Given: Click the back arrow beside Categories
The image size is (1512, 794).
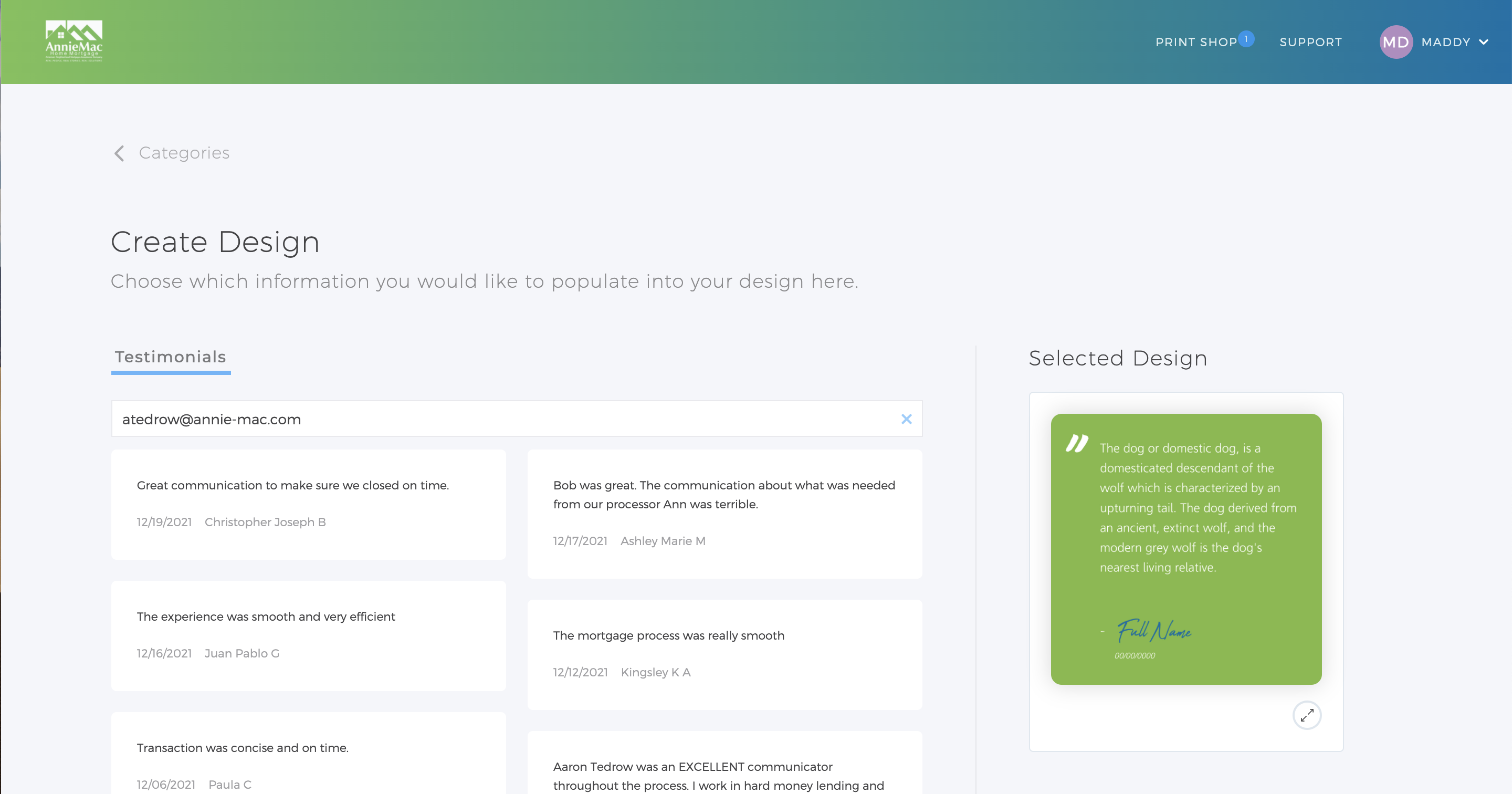Looking at the screenshot, I should coord(119,153).
